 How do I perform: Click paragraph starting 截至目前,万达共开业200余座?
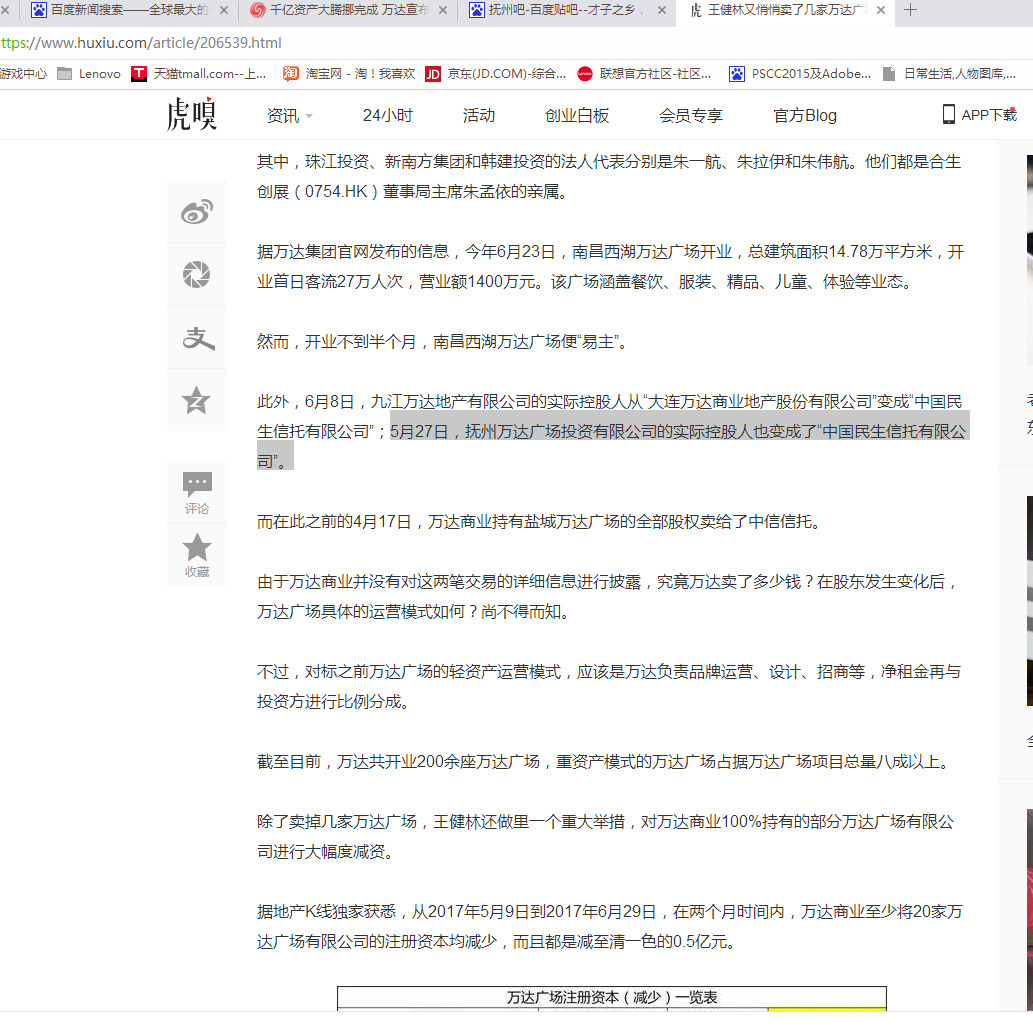(605, 762)
